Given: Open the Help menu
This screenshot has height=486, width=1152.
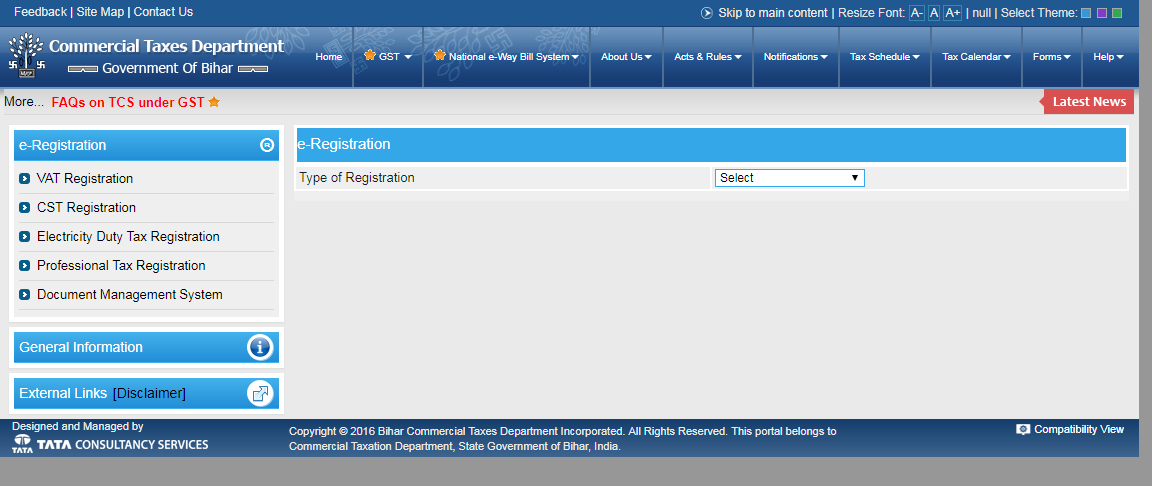Looking at the screenshot, I should click(x=1108, y=57).
